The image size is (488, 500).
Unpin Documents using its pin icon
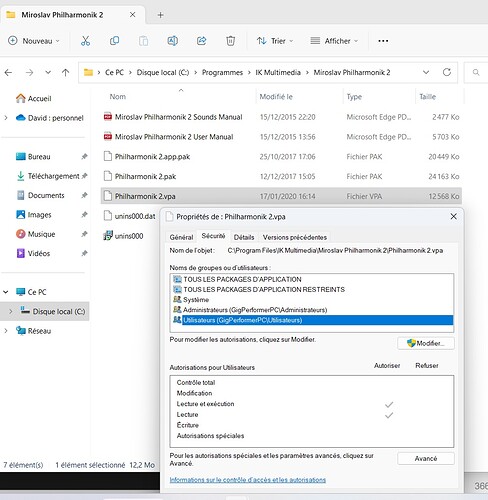[84, 195]
